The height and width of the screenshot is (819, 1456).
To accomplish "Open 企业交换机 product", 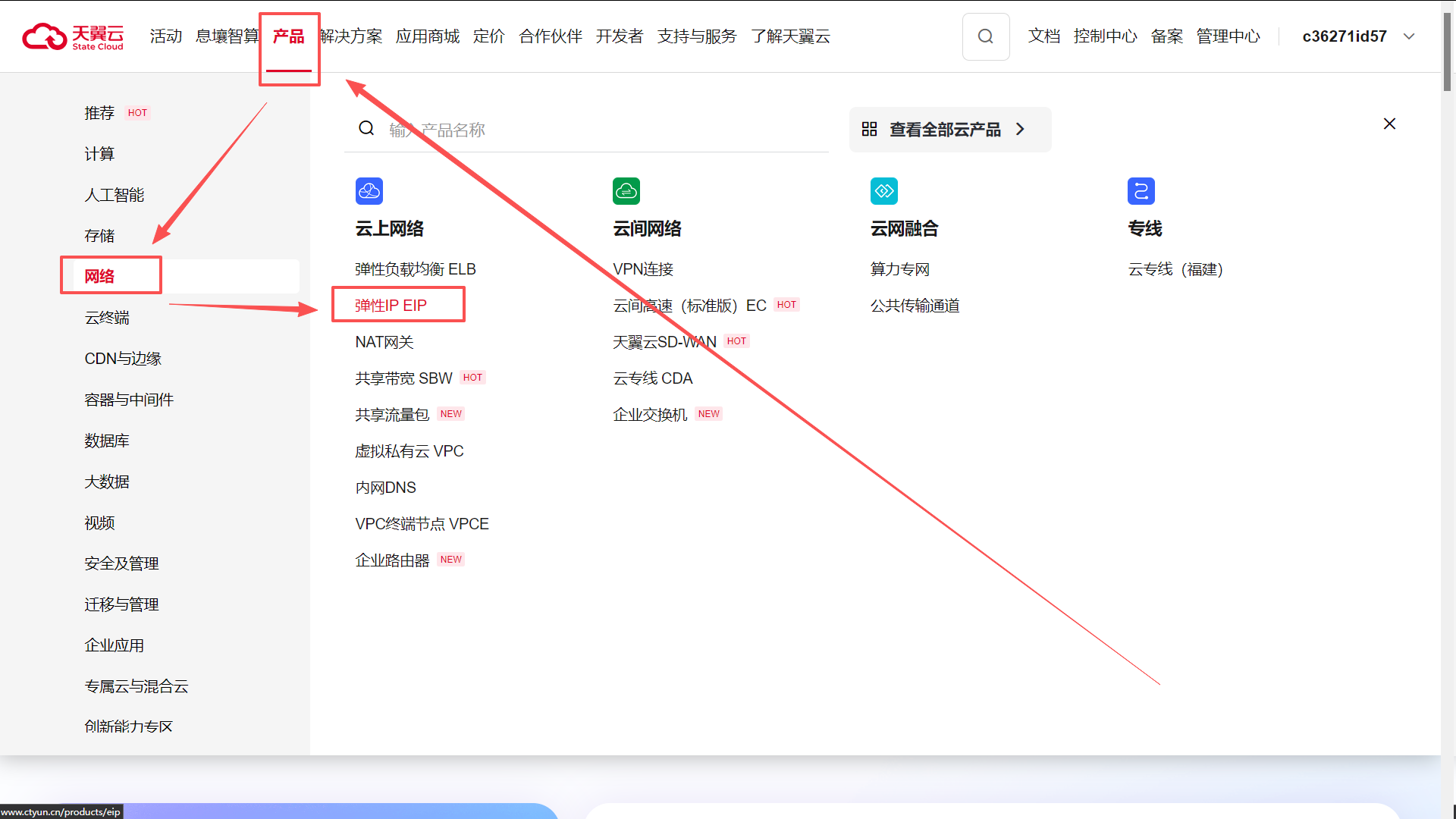I will [x=650, y=415].
